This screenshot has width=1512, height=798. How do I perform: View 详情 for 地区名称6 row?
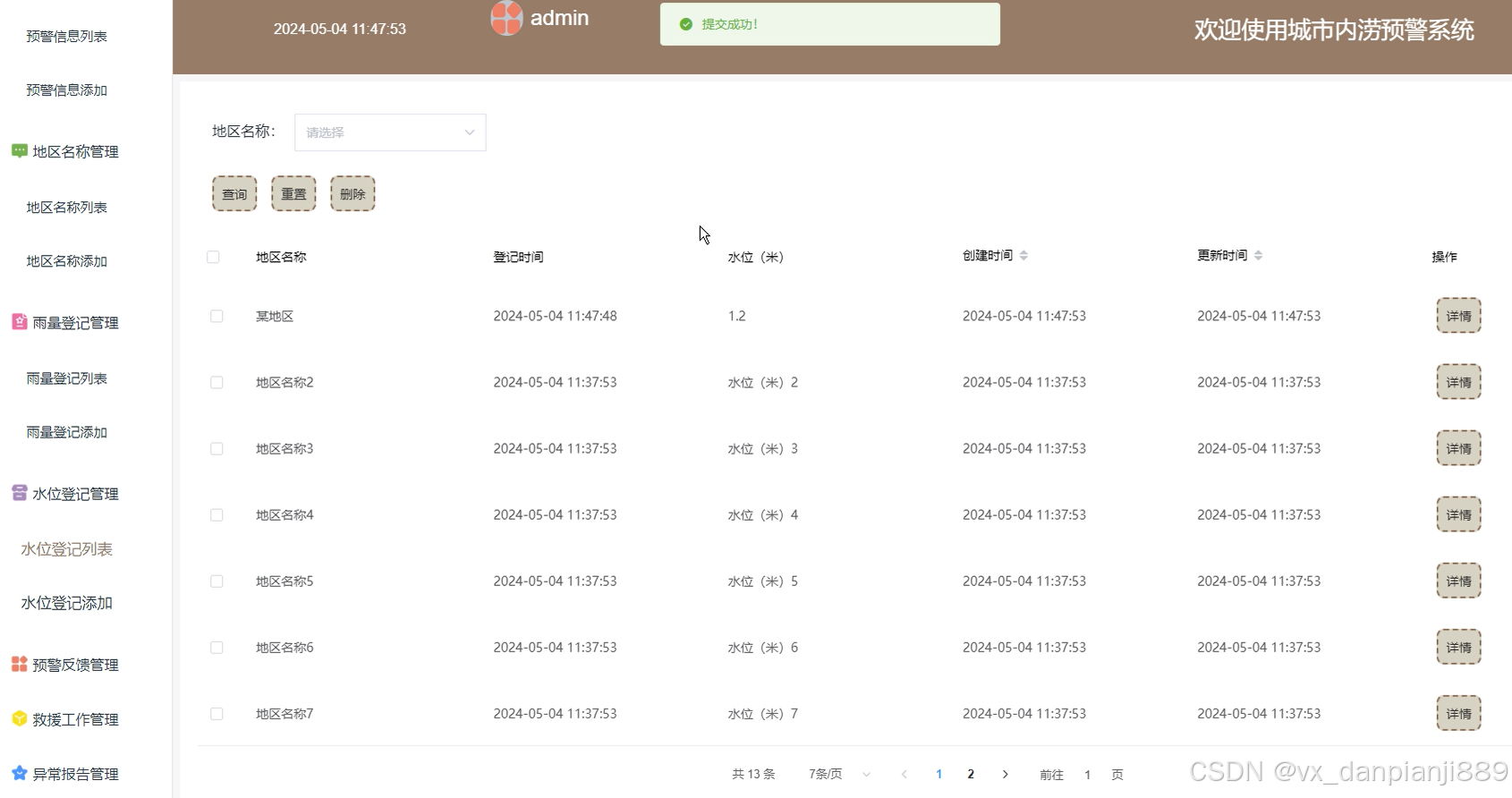[x=1458, y=647]
